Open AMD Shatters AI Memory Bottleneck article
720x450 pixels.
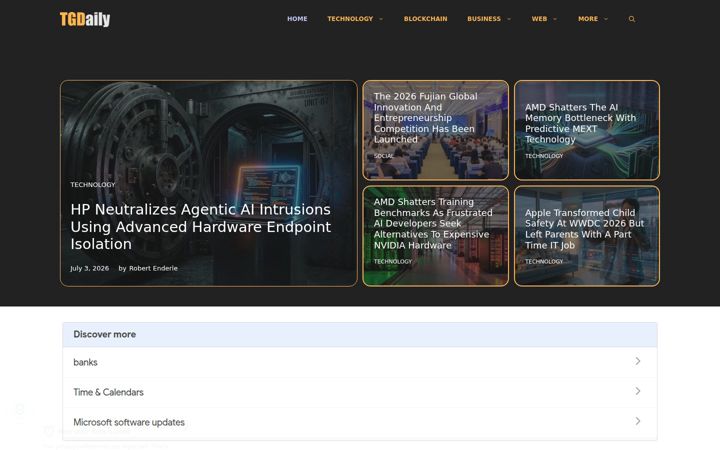pyautogui.click(x=580, y=123)
